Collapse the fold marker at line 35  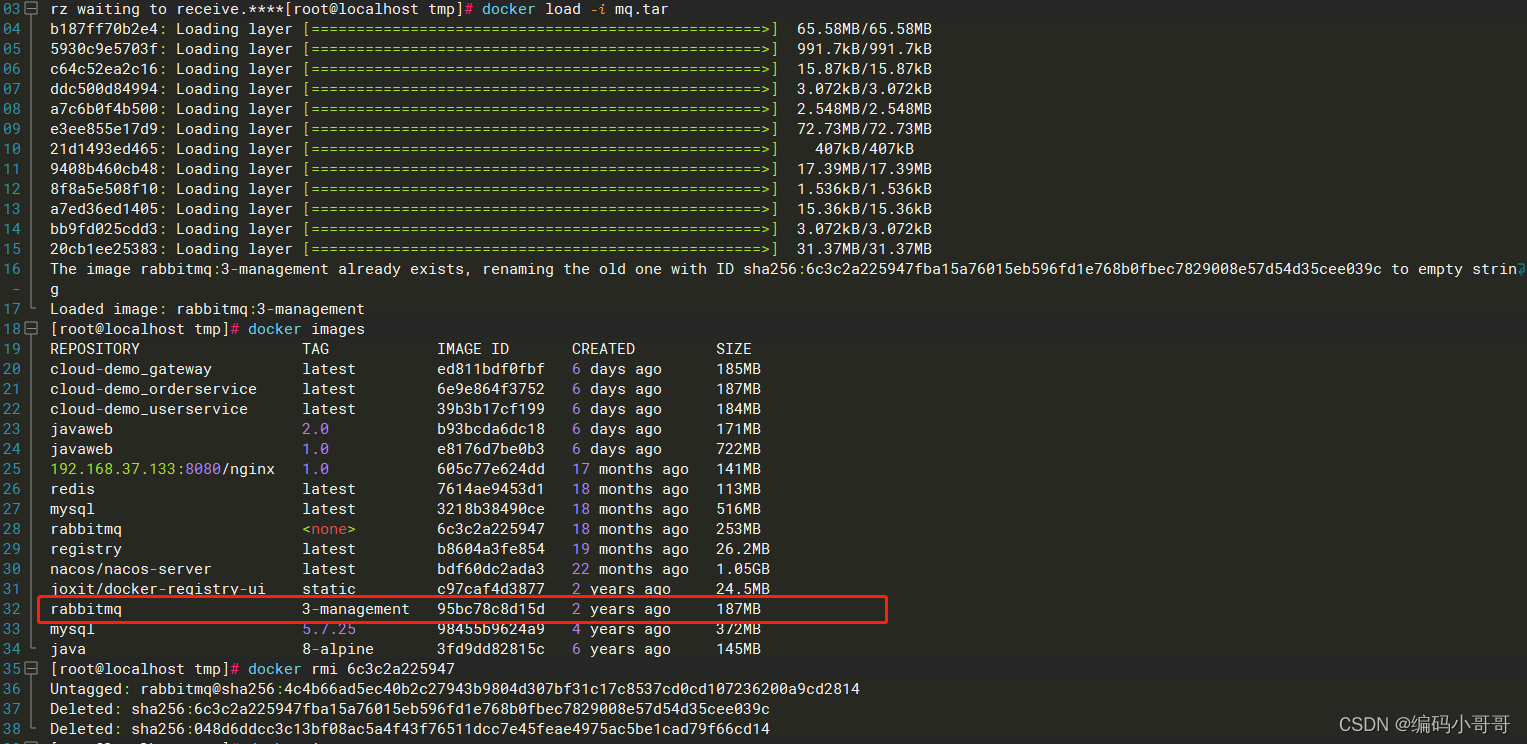pos(30,669)
